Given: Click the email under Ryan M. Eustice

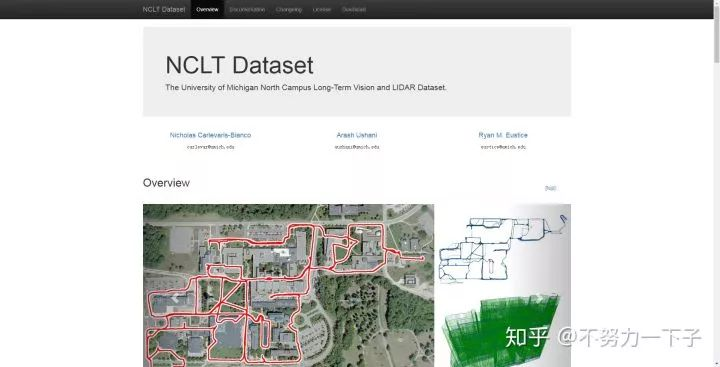Looking at the screenshot, I should [503, 147].
